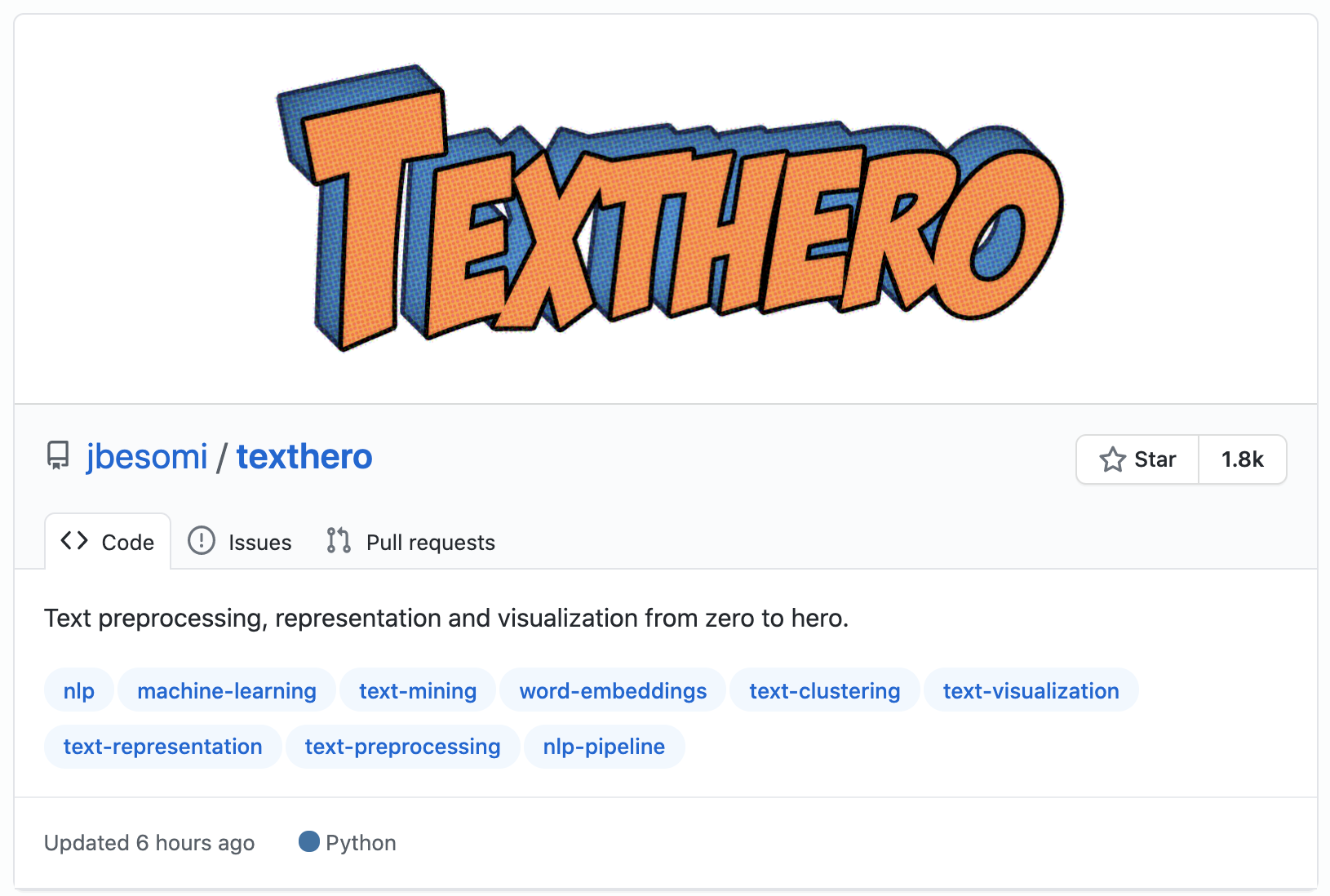
Task: Click the repository book icon
Action: click(58, 455)
